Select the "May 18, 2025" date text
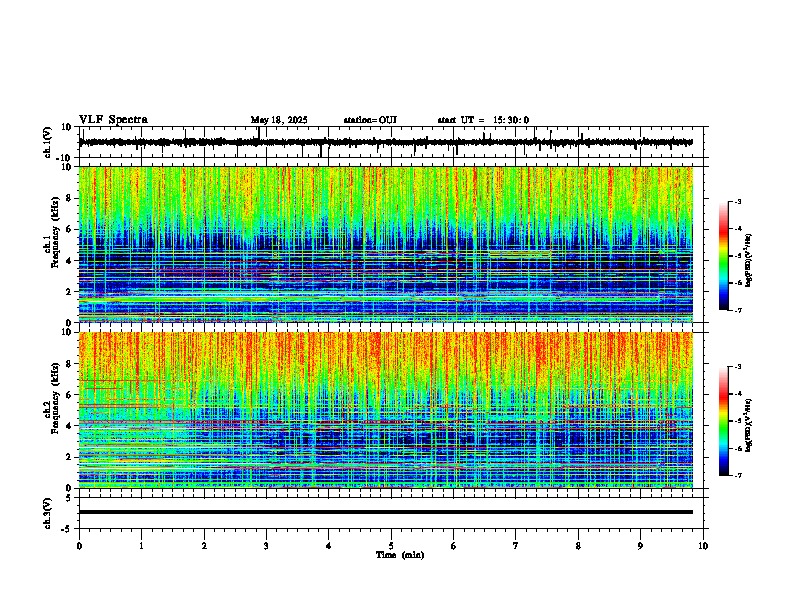 pos(279,120)
